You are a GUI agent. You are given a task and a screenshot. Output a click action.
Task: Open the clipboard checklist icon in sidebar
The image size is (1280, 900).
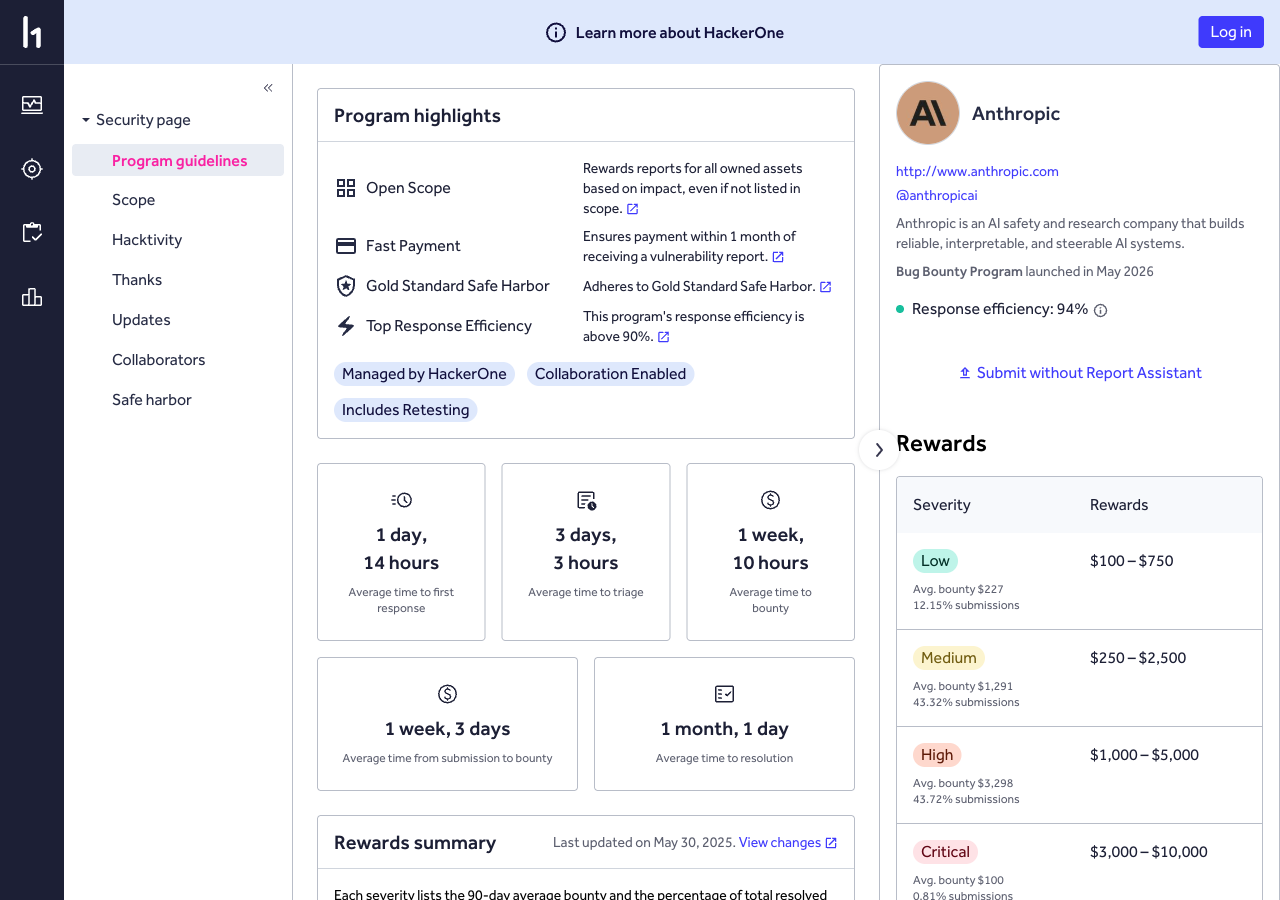(x=32, y=233)
